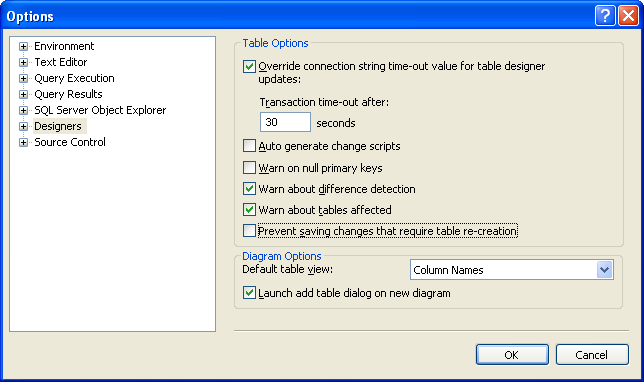Viewport: 644px width, 382px height.
Task: Click the Diagram Options group label
Action: pos(282,256)
